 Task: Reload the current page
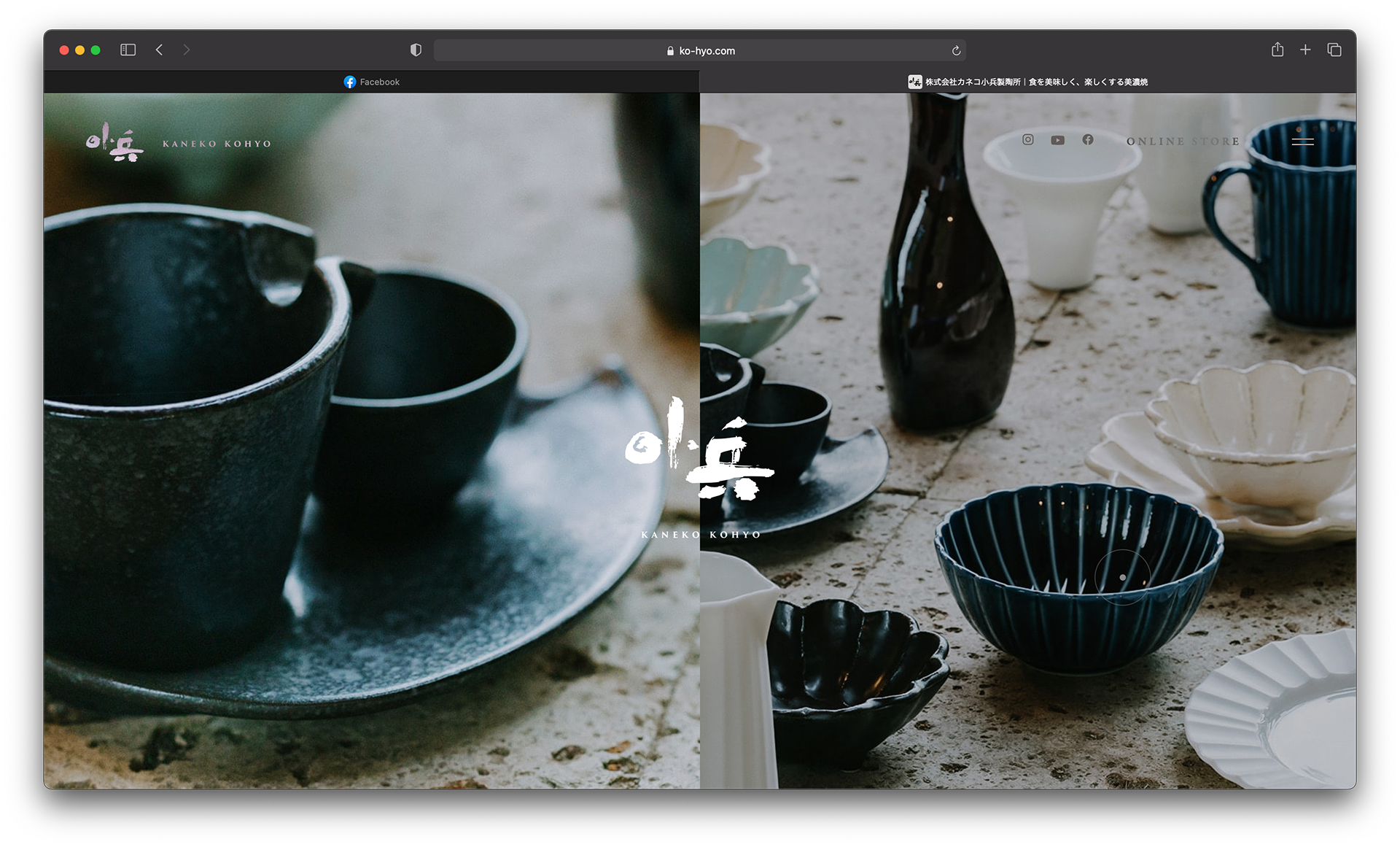[956, 50]
